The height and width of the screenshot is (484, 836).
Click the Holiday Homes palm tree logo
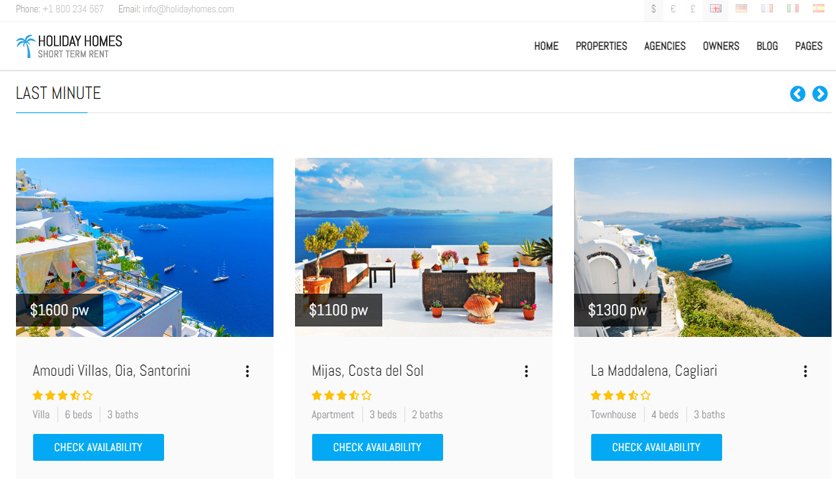(25, 46)
